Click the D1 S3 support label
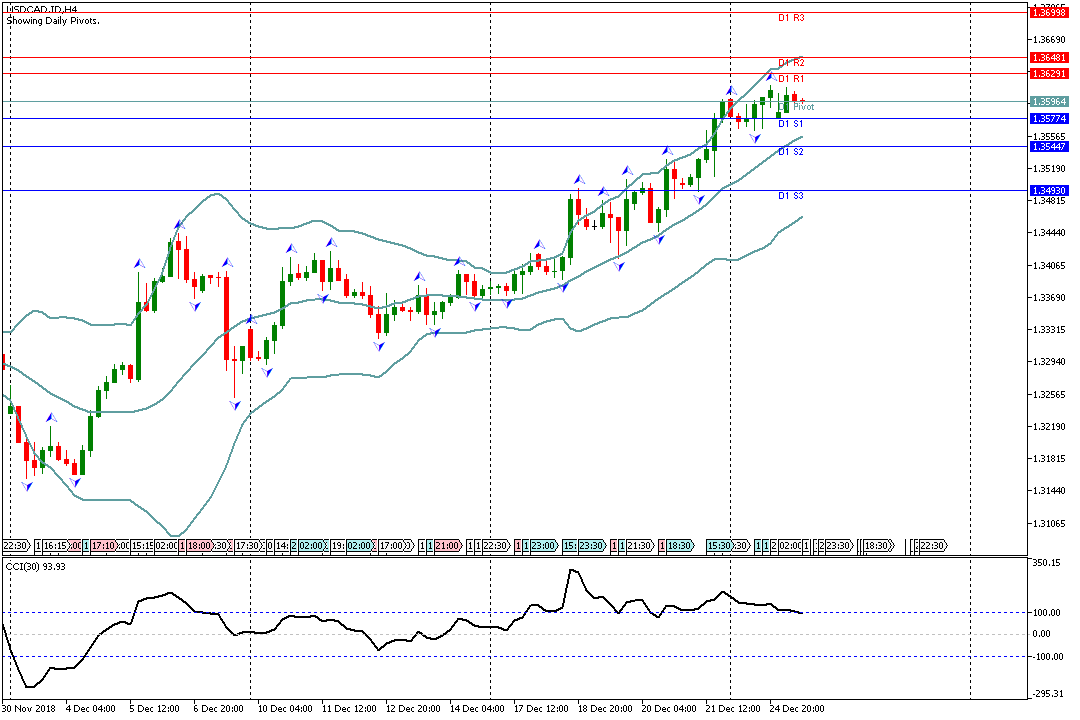 coord(791,196)
